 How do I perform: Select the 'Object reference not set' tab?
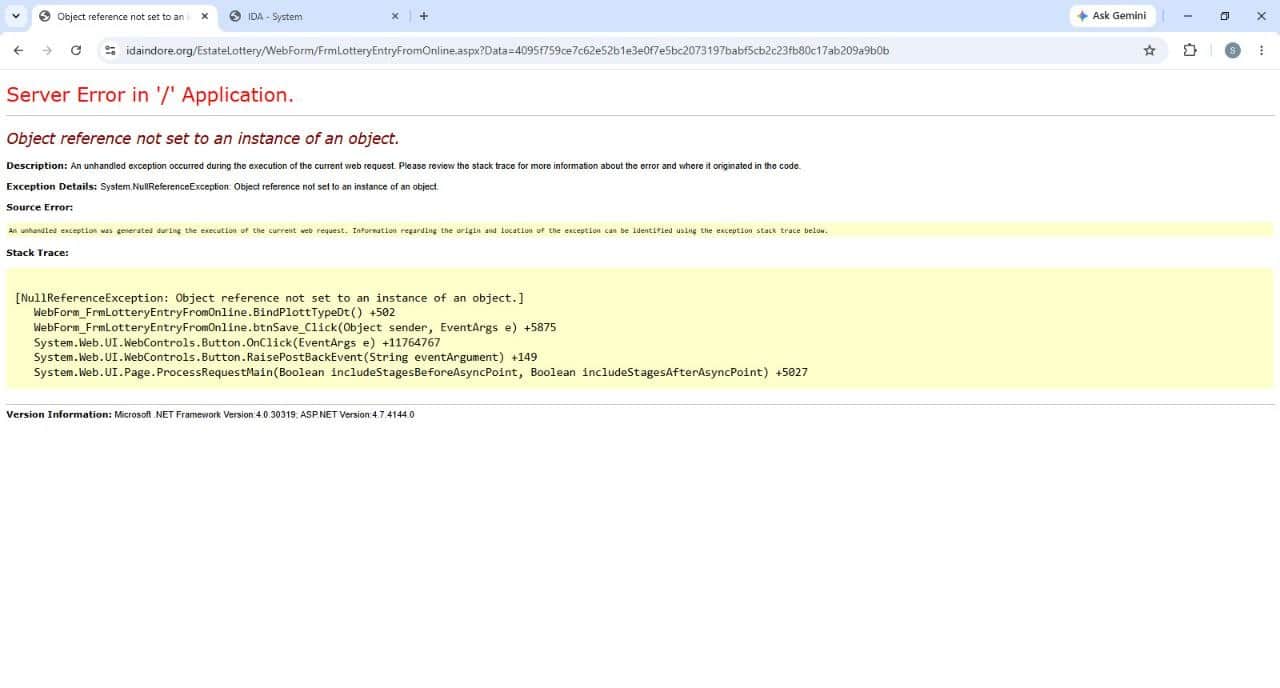(x=124, y=16)
